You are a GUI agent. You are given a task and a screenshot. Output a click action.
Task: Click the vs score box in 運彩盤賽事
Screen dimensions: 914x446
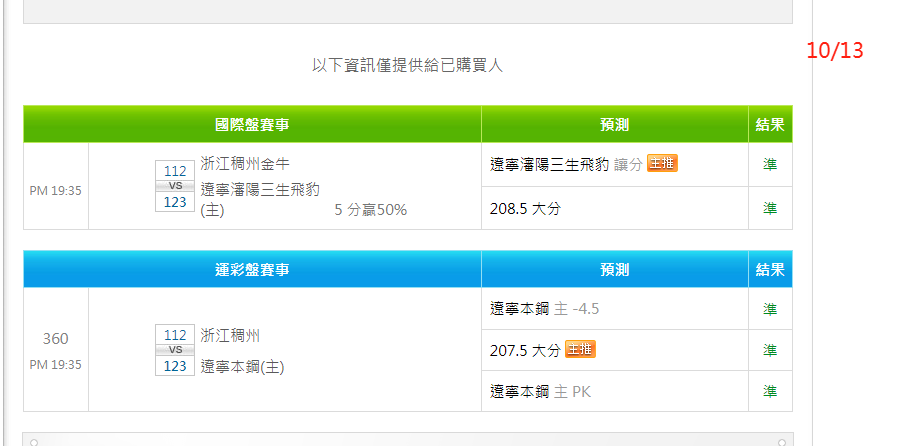[x=175, y=350]
